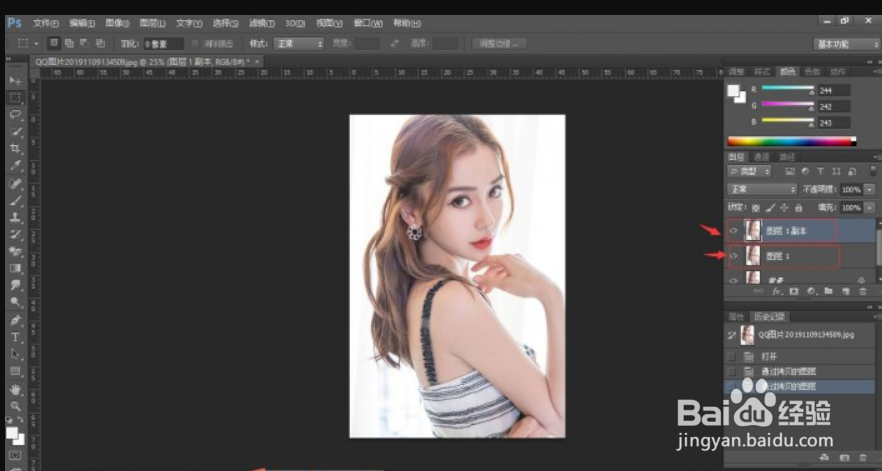The height and width of the screenshot is (471, 882).
Task: Switch to the 通道 channels tab
Action: [x=761, y=157]
